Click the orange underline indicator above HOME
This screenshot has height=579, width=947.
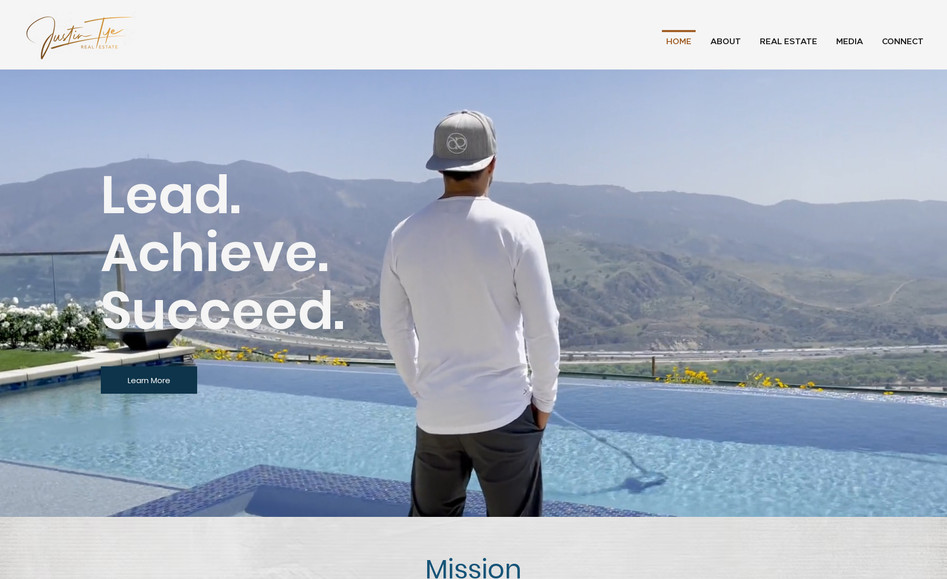click(678, 31)
